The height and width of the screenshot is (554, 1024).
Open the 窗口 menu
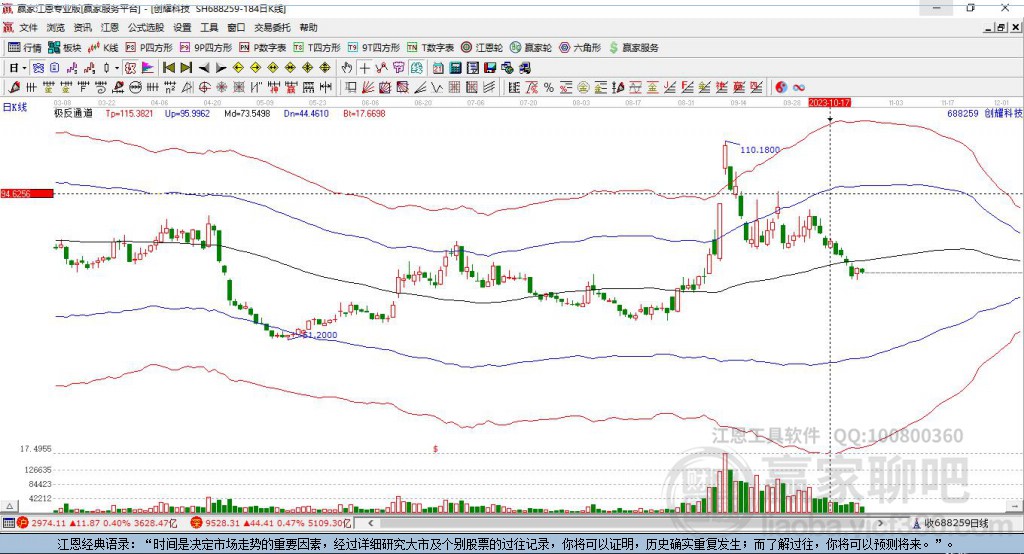coord(236,27)
